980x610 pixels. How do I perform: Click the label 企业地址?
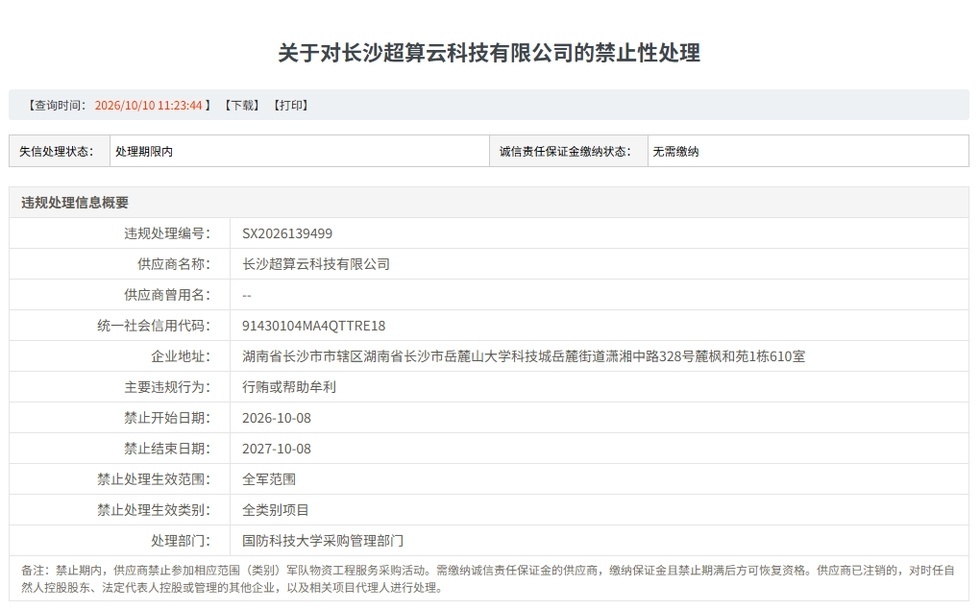pyautogui.click(x=181, y=356)
